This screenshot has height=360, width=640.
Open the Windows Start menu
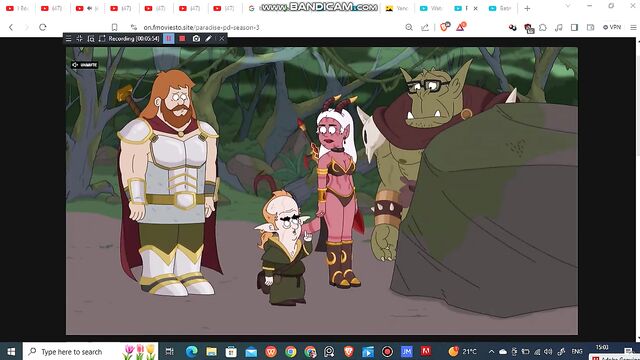[x=11, y=351]
